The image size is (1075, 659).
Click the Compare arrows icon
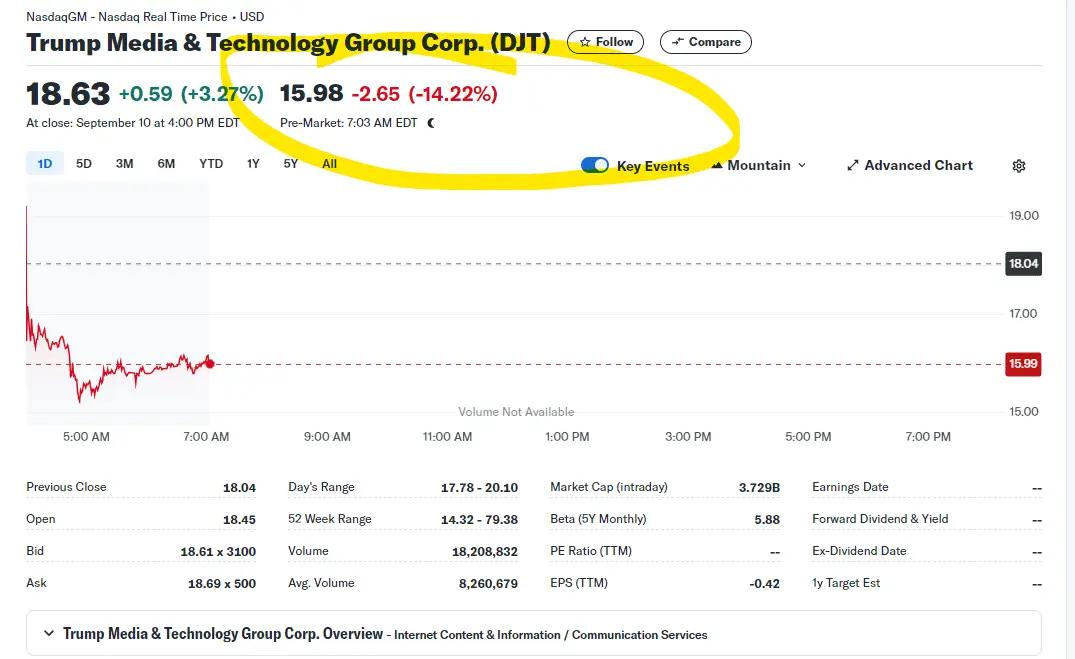coord(677,42)
